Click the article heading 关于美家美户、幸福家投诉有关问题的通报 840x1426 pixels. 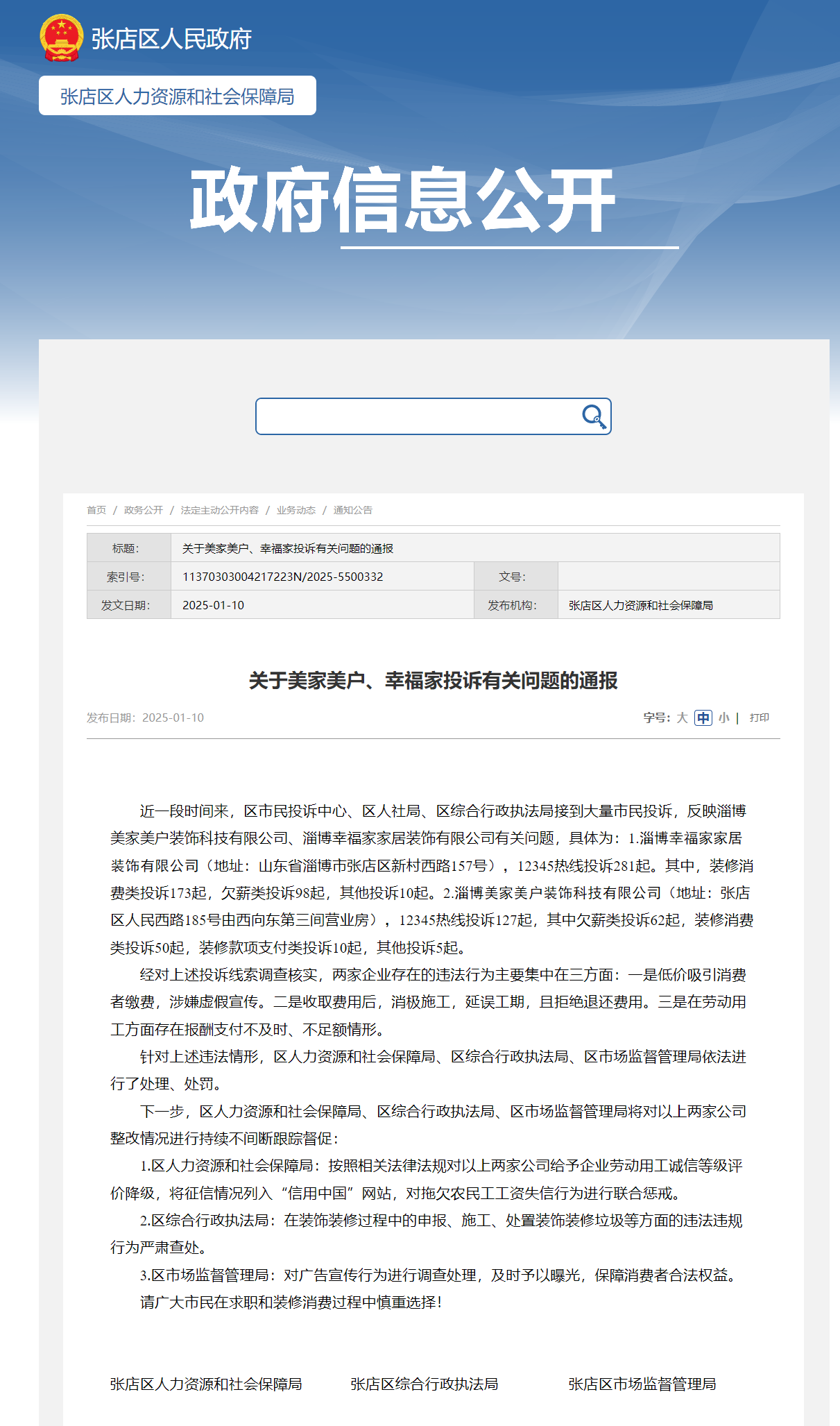(x=433, y=681)
